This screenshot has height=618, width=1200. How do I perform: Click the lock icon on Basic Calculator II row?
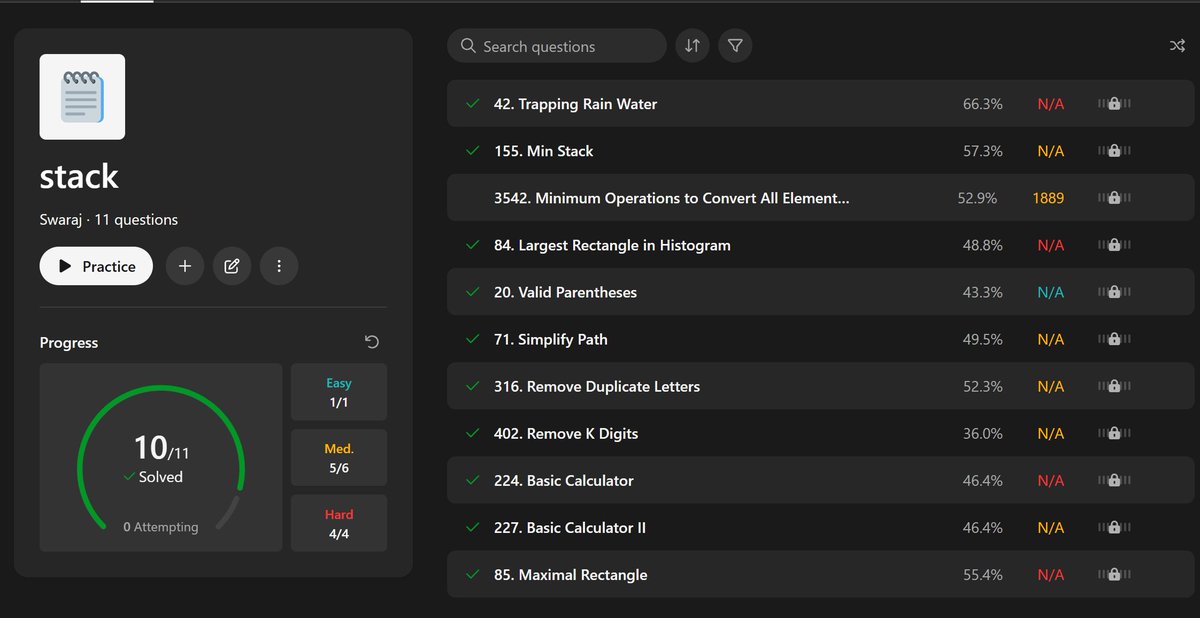[x=1114, y=526]
